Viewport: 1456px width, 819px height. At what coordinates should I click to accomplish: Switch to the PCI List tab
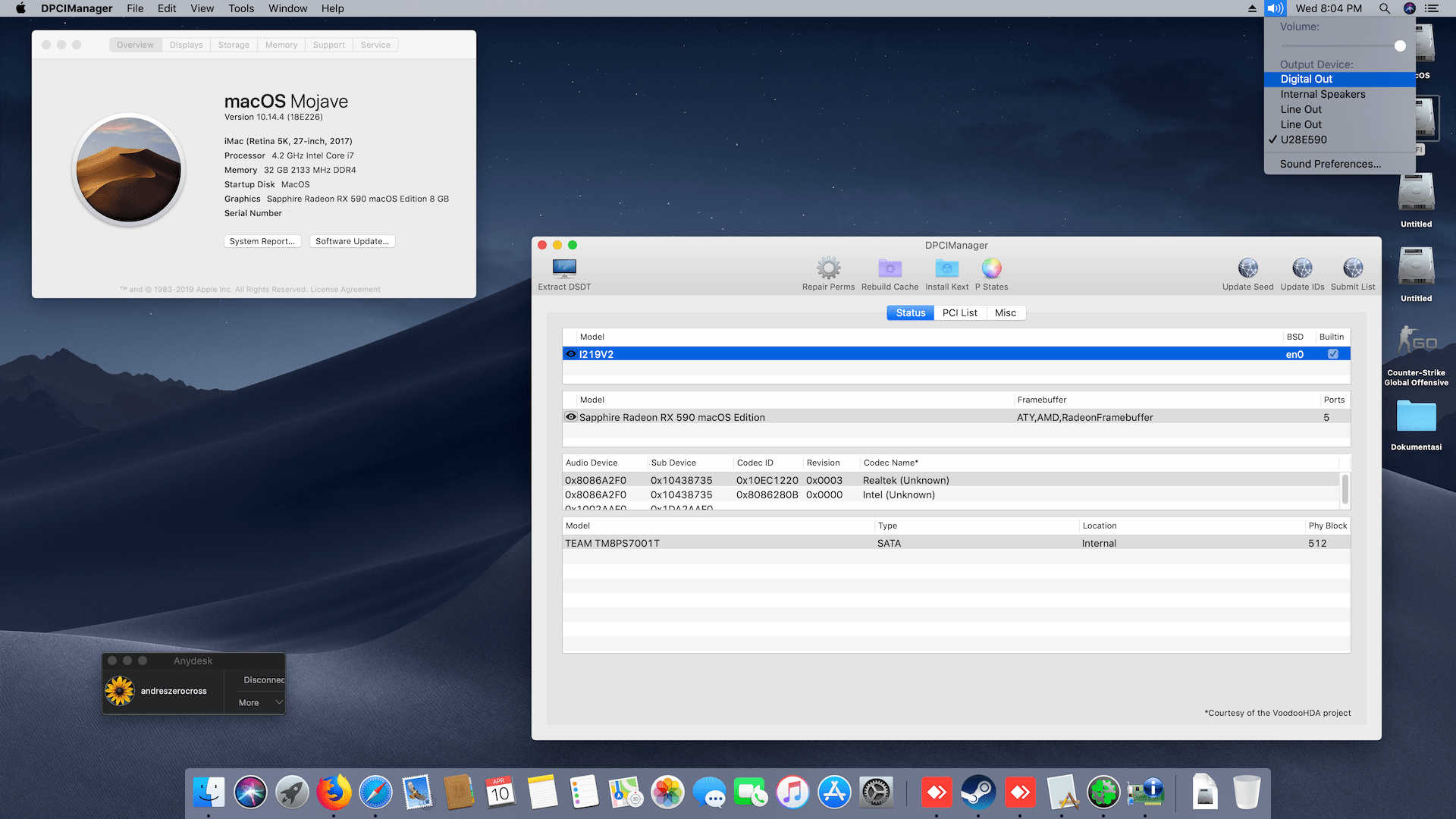pos(960,312)
